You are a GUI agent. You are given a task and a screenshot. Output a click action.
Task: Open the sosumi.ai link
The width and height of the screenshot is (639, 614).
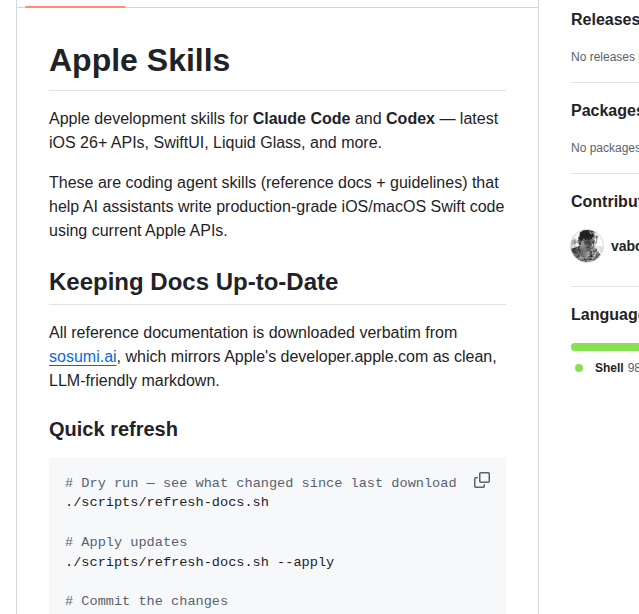pos(83,357)
